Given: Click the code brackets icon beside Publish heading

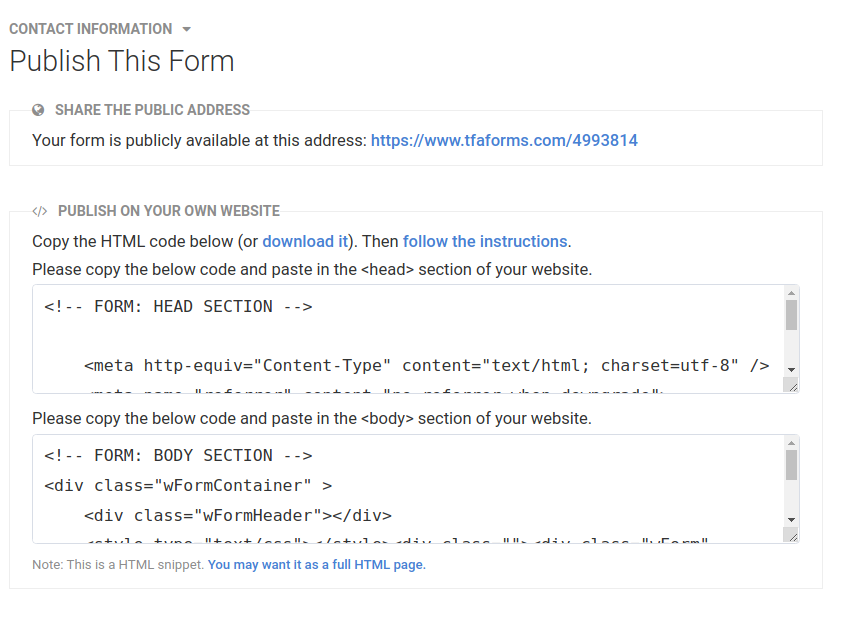Looking at the screenshot, I should point(40,211).
